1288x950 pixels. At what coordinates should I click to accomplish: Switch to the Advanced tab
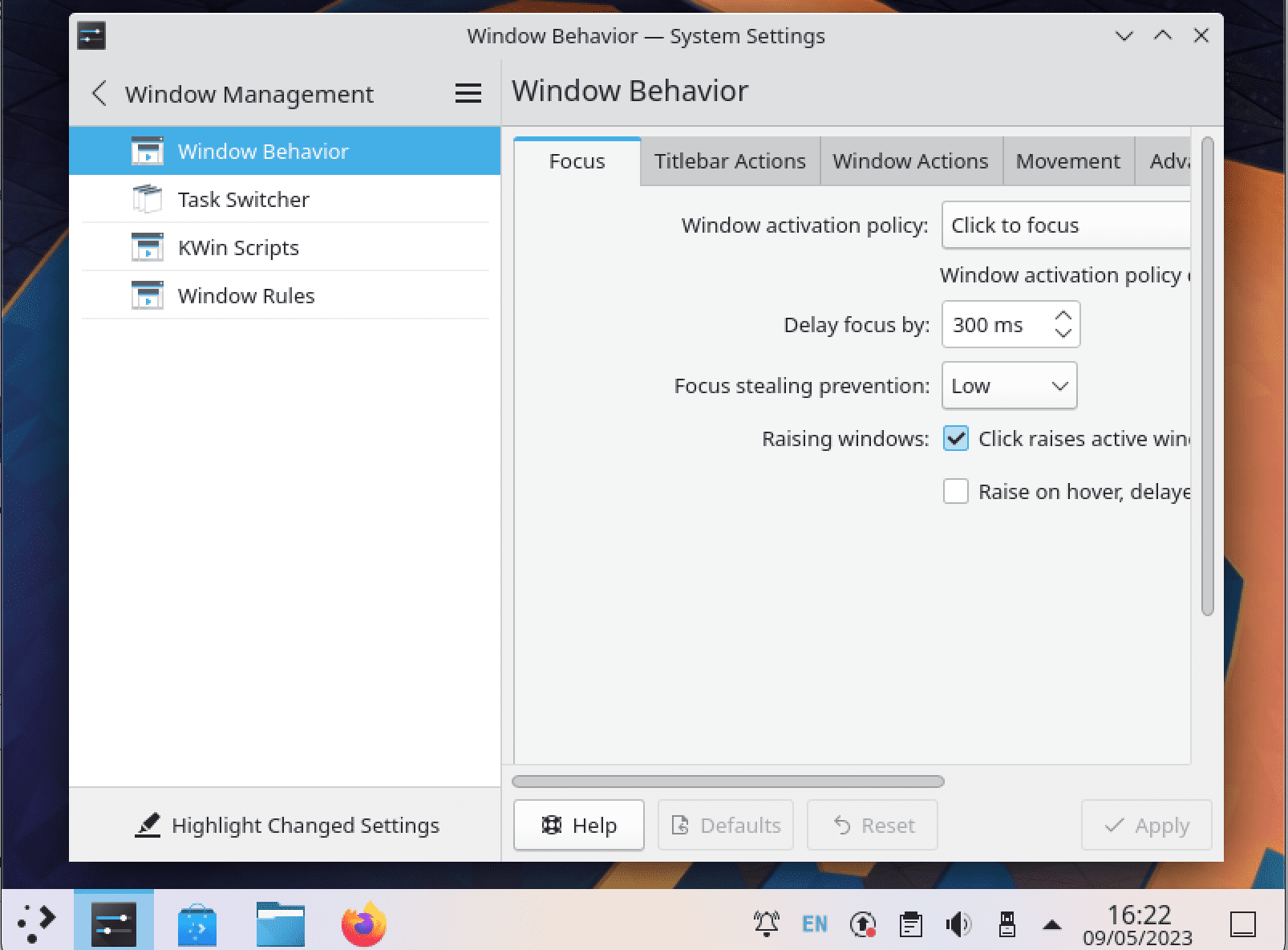(1163, 161)
